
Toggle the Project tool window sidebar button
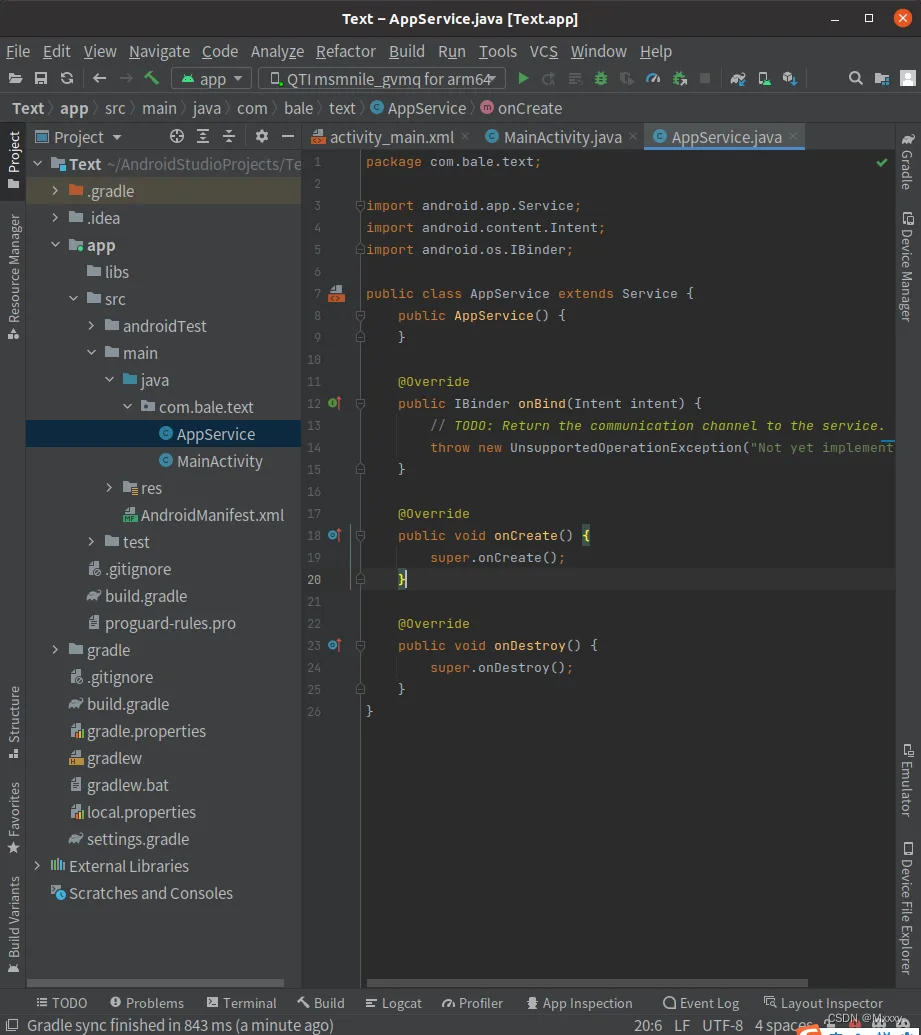coord(13,159)
